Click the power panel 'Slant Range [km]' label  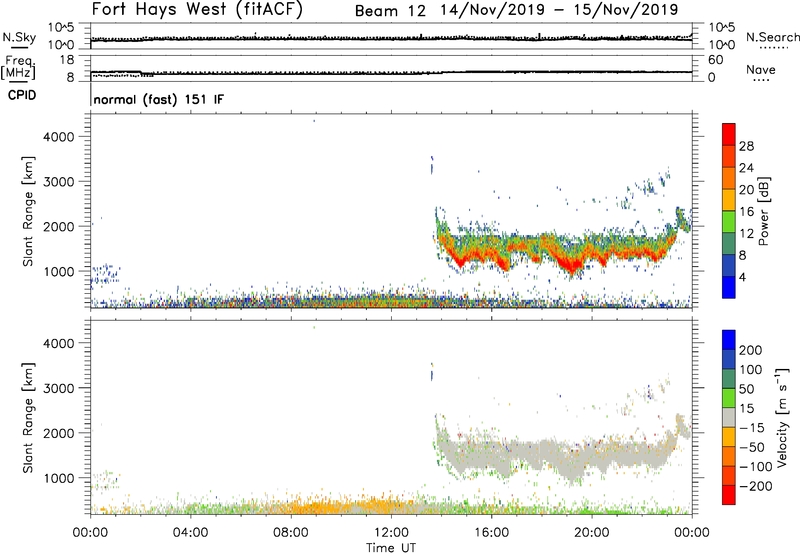tap(28, 211)
